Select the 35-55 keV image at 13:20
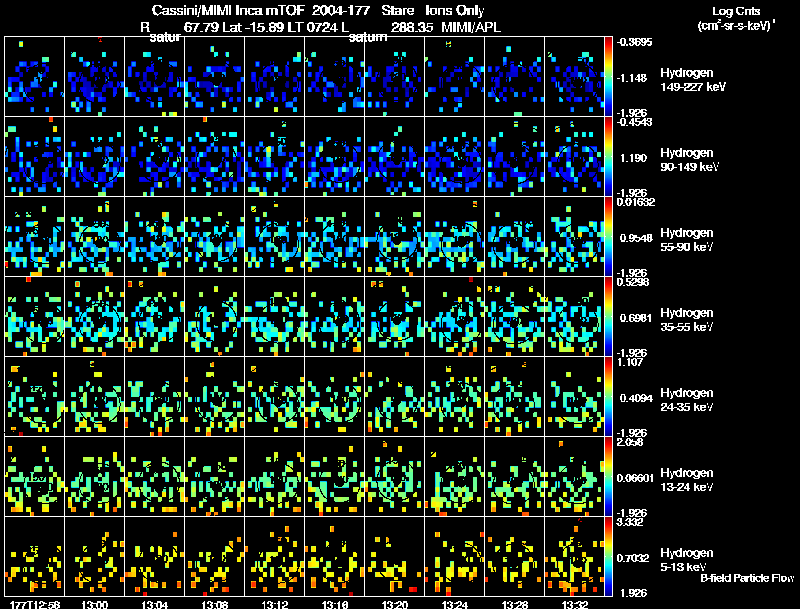800x609 pixels. coord(394,317)
